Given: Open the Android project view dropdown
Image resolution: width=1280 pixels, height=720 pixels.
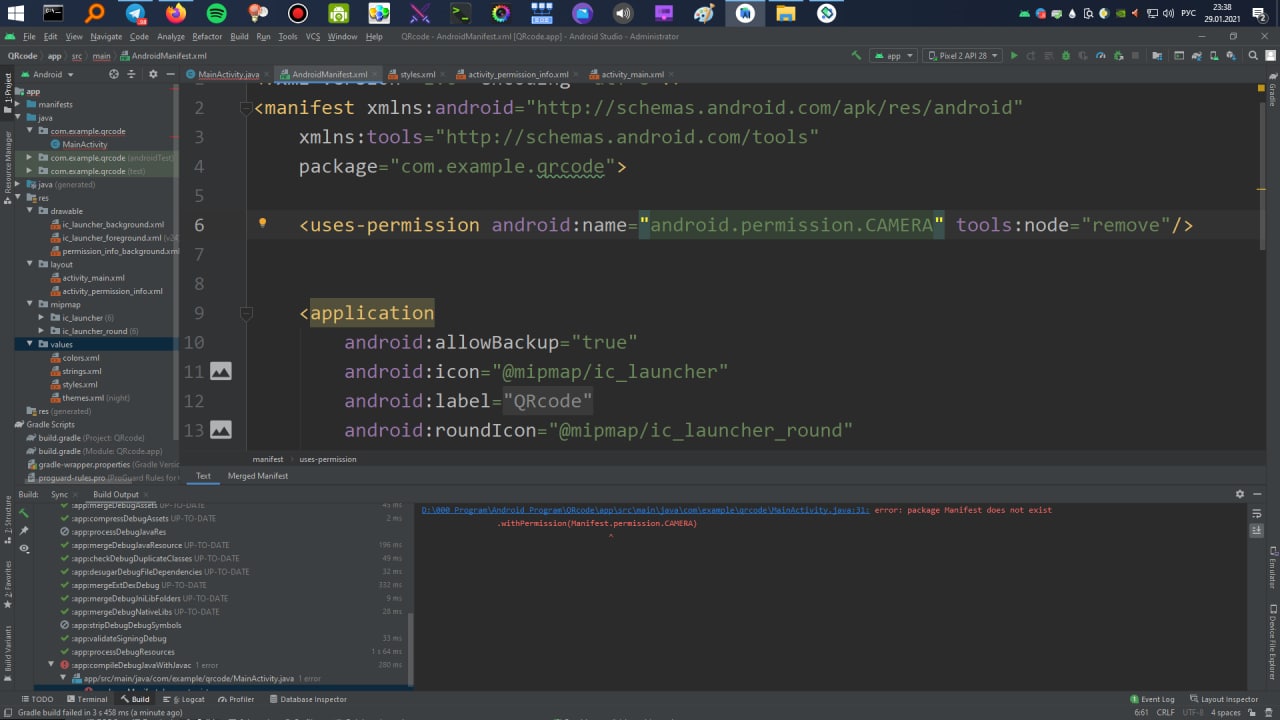Looking at the screenshot, I should [47, 74].
